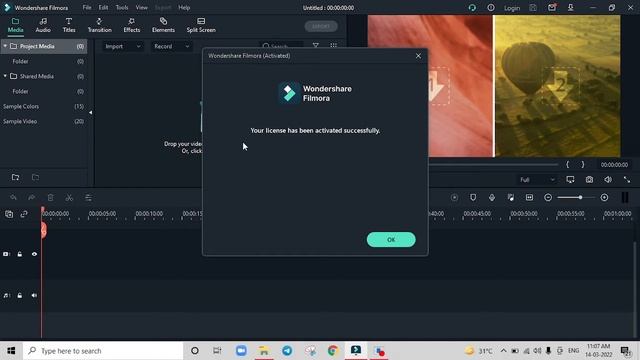Zoom out timeline with minus icon
Screen dimensions: 640x360
(548, 198)
